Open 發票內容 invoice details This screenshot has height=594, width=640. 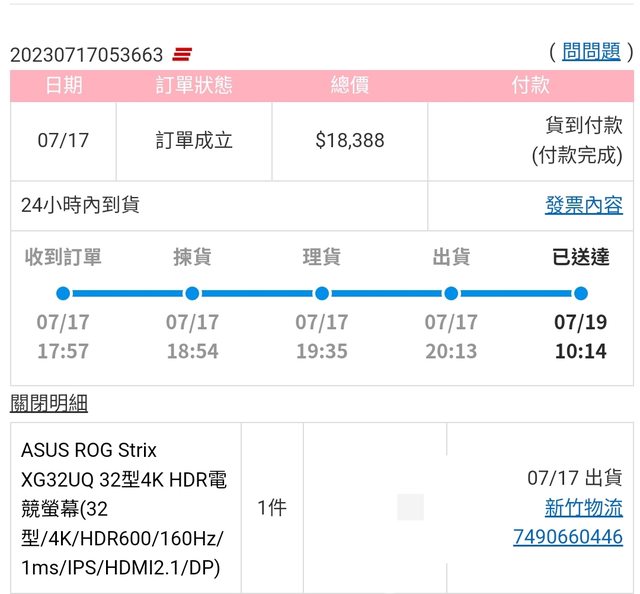(583, 205)
